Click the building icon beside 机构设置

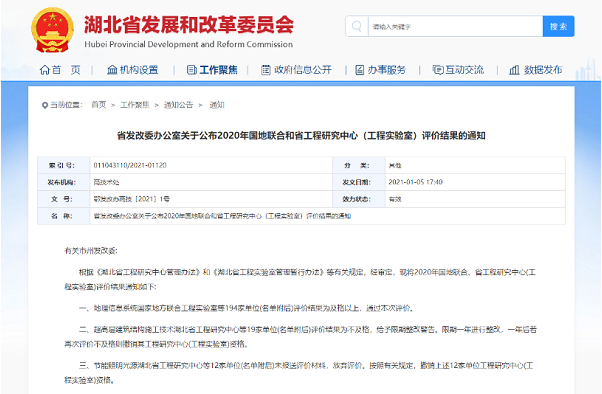pos(112,70)
